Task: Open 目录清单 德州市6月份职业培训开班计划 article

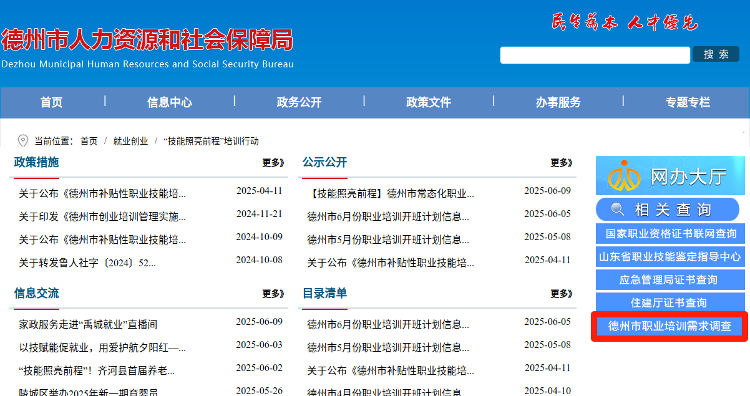Action: 388,324
